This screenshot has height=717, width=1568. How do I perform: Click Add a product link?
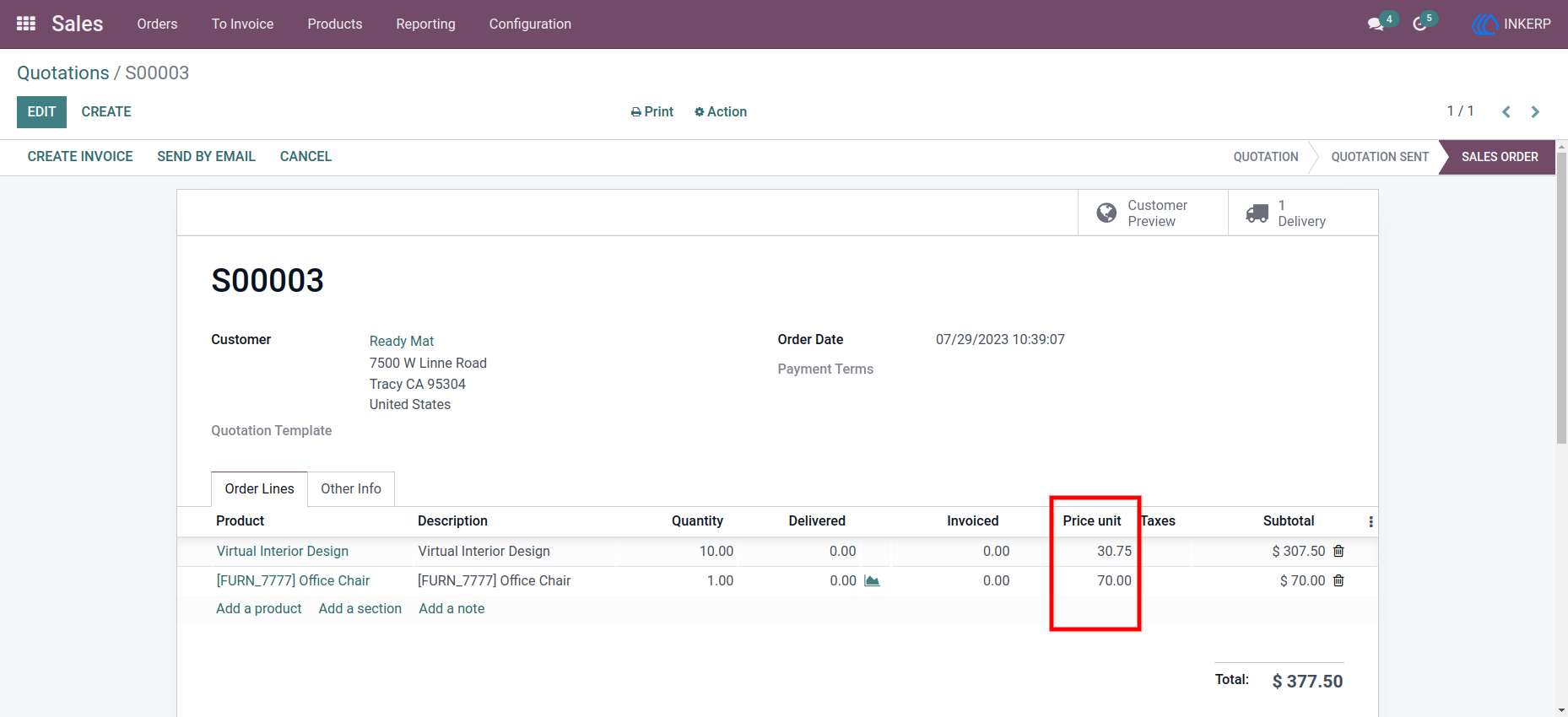(259, 608)
